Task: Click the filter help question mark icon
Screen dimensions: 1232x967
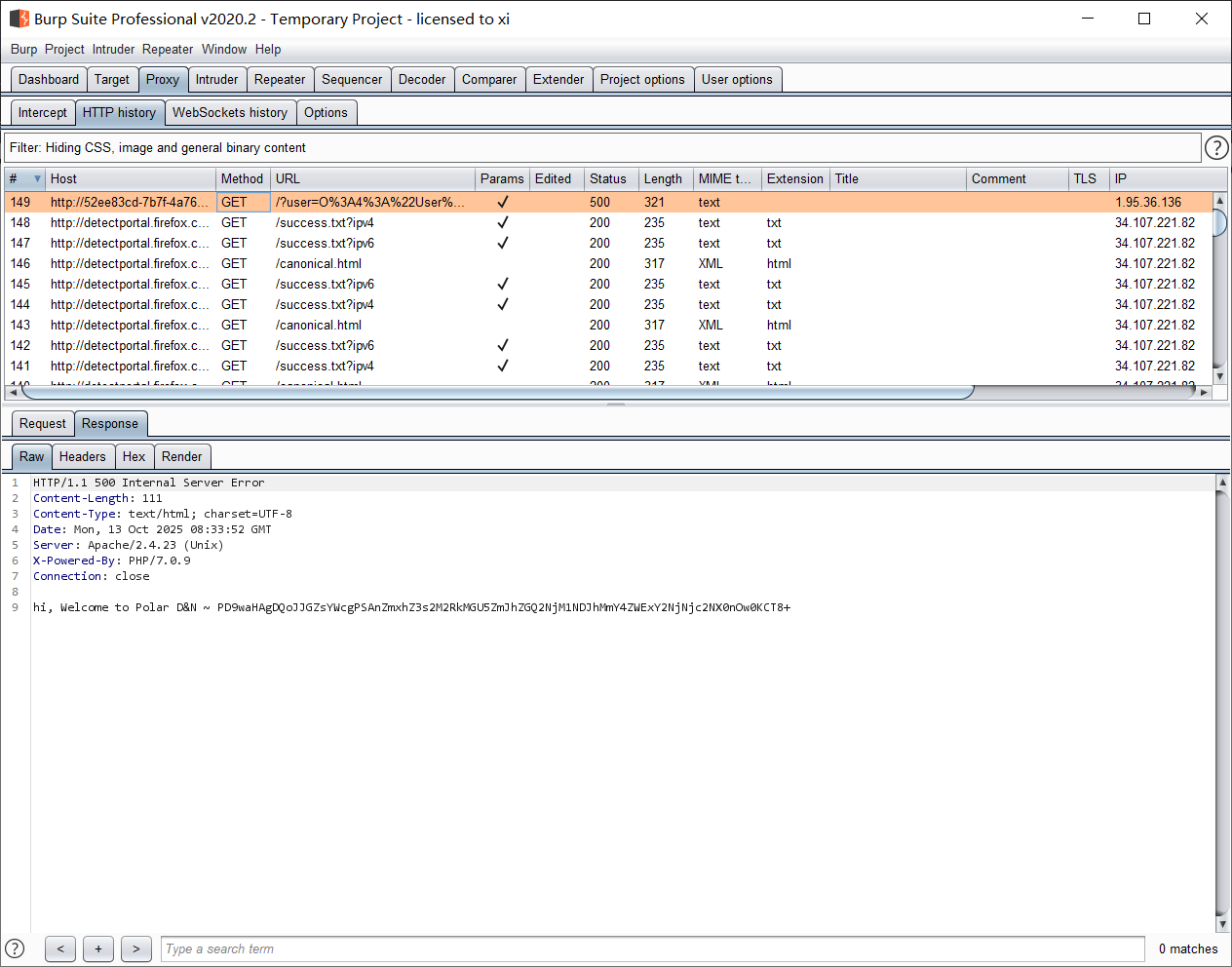Action: pos(1216,147)
